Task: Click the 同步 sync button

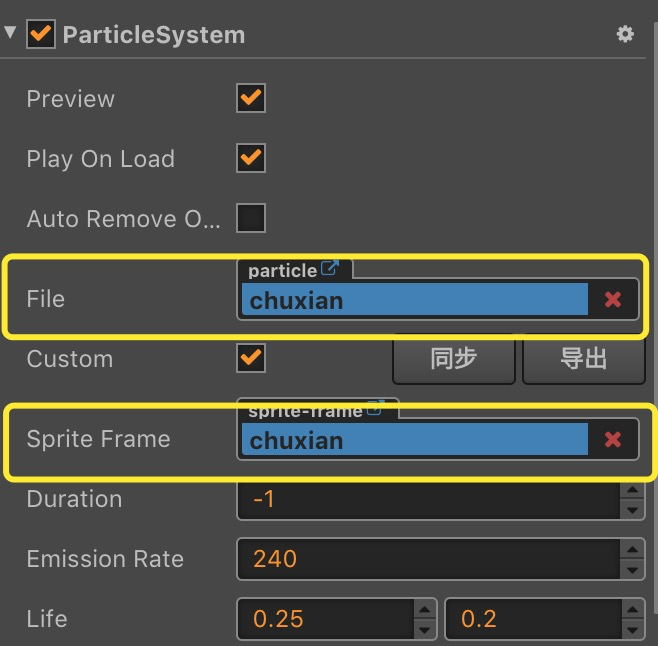Action: pos(453,359)
